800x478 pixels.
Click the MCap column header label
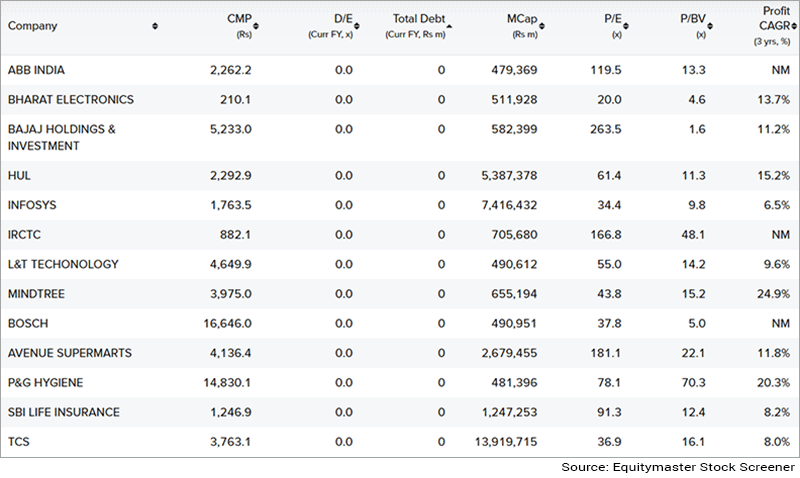(522, 19)
